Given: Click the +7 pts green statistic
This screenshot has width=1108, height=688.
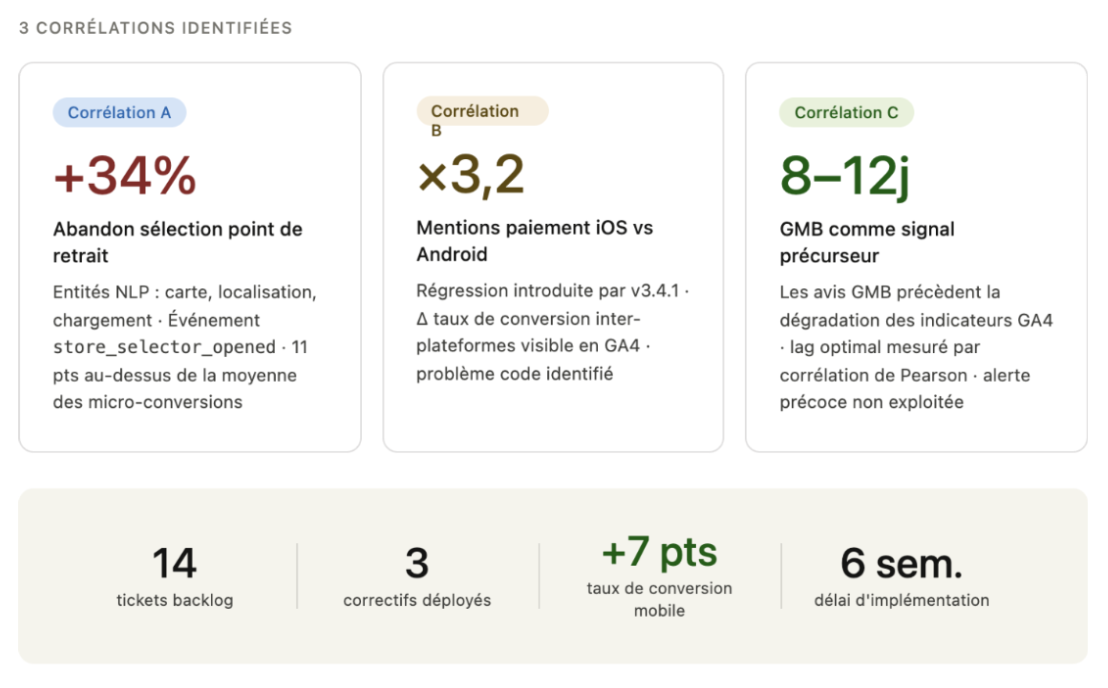Looking at the screenshot, I should click(659, 553).
